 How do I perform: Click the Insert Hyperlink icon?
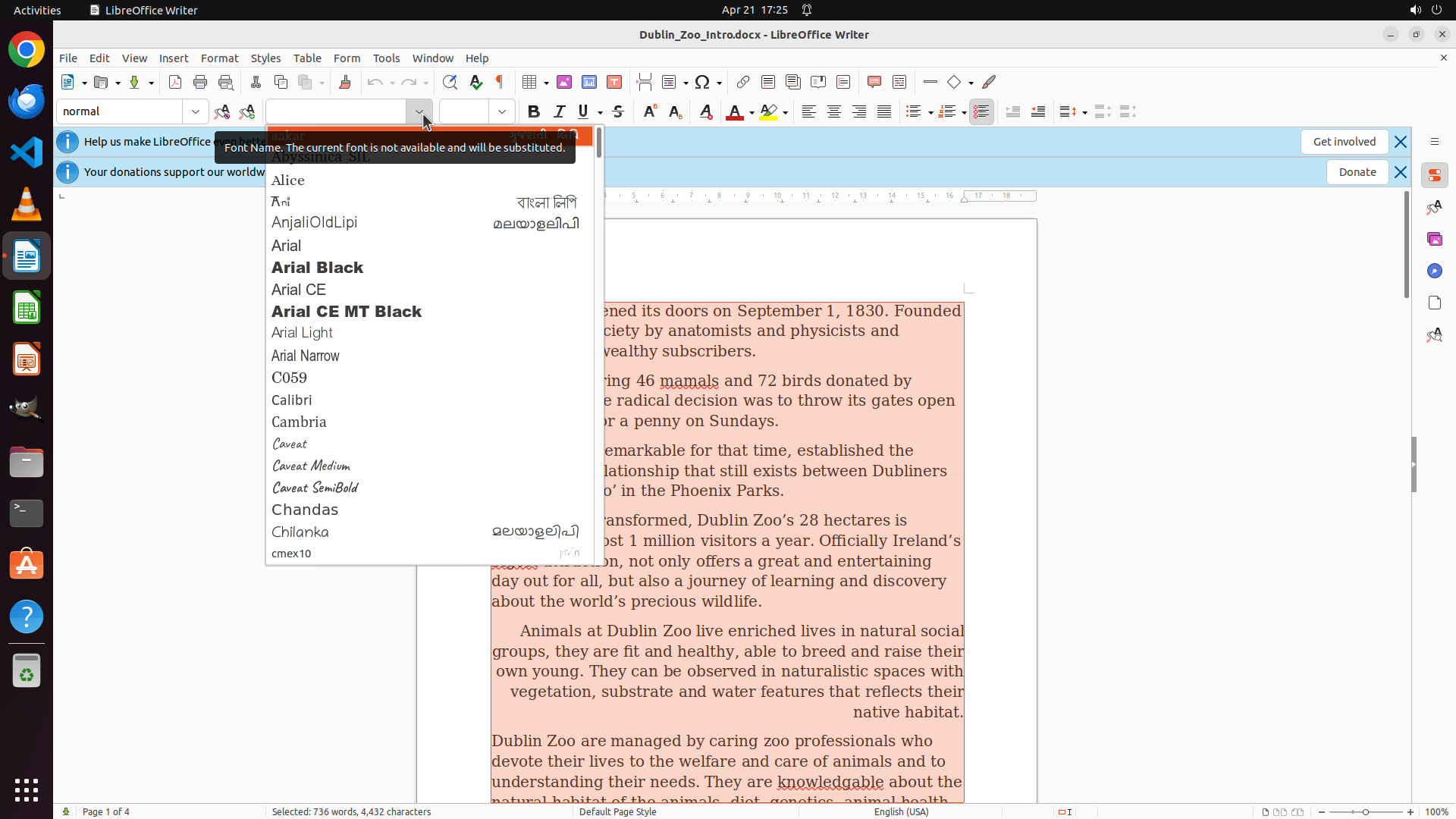[743, 82]
